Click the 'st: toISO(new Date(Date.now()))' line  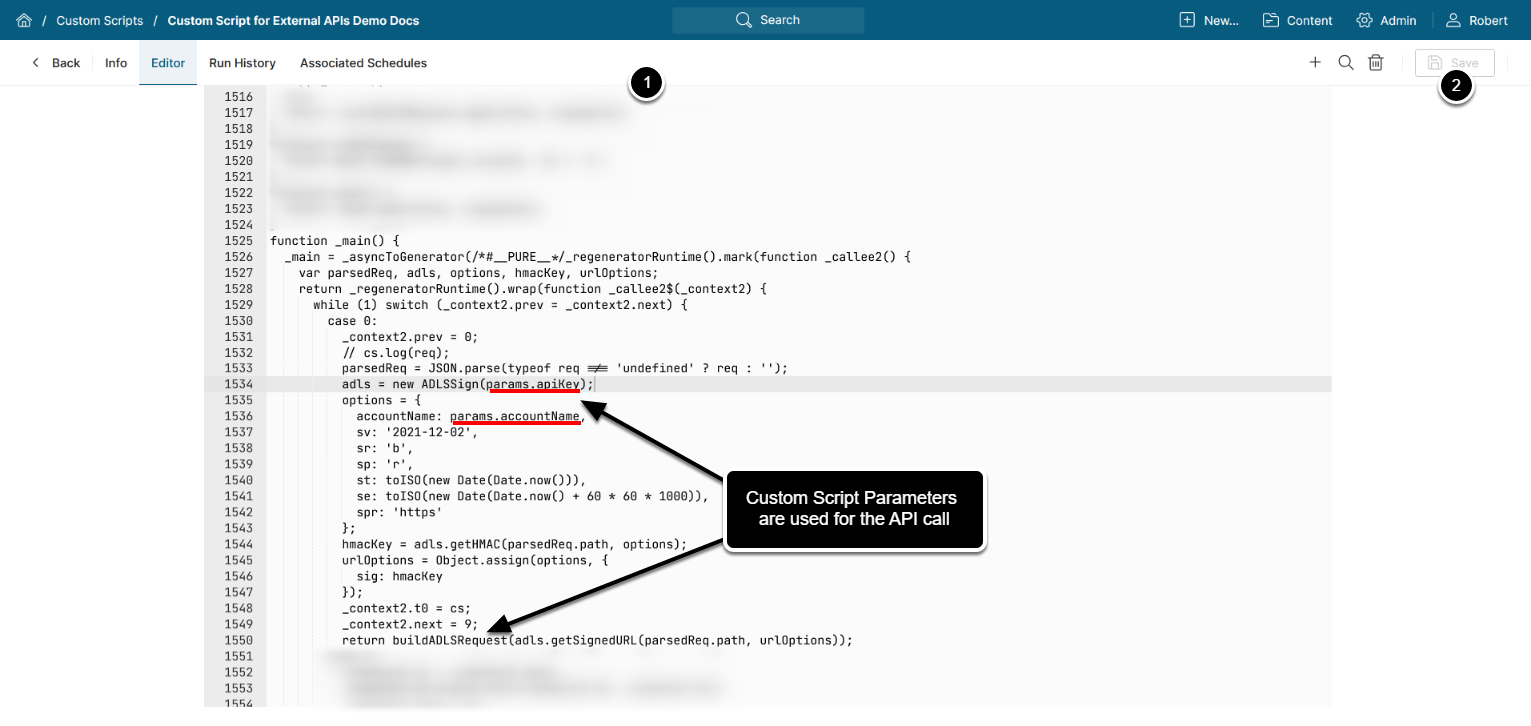[x=471, y=481]
